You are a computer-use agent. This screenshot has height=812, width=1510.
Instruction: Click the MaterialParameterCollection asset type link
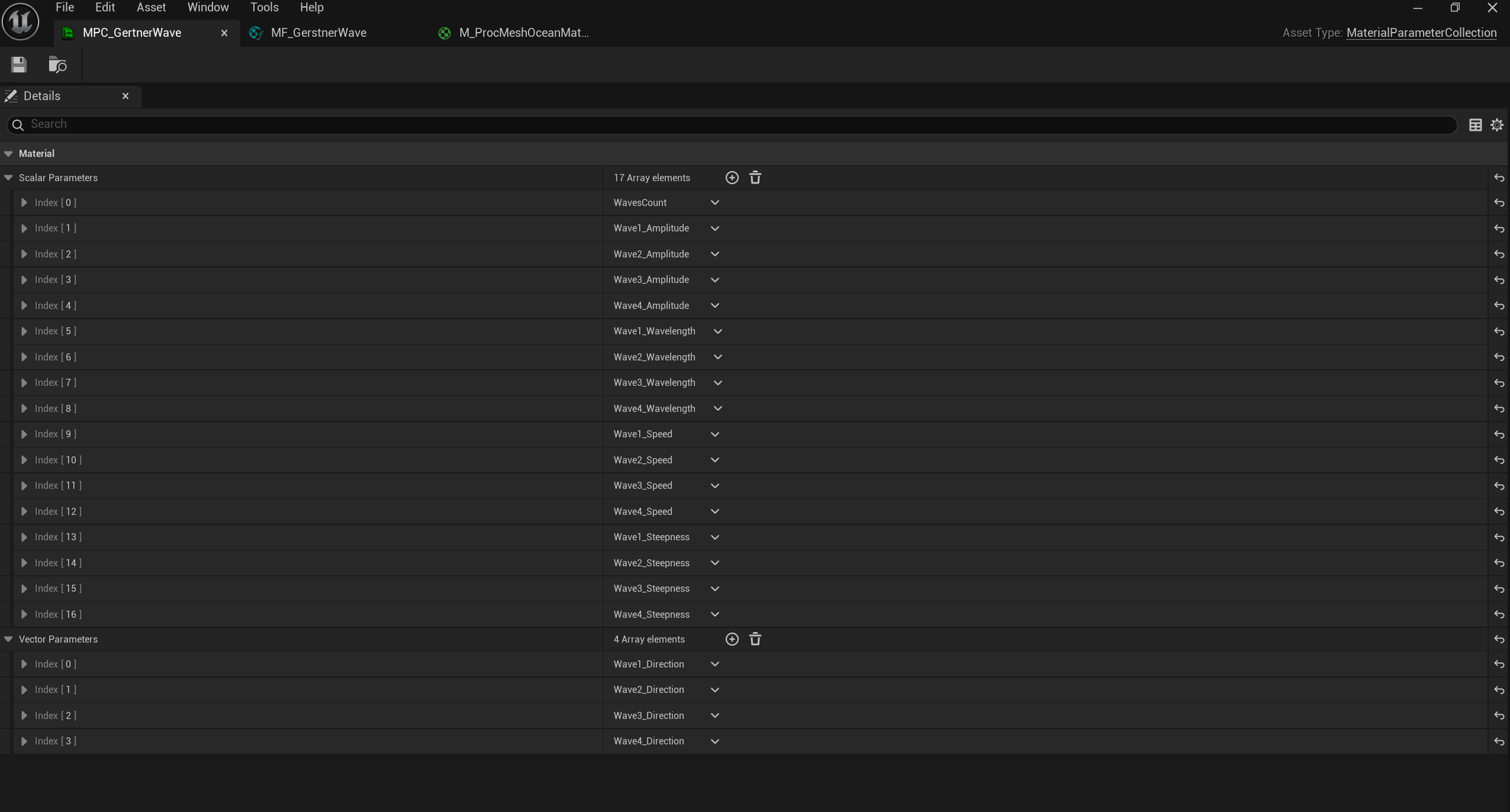coord(1421,33)
